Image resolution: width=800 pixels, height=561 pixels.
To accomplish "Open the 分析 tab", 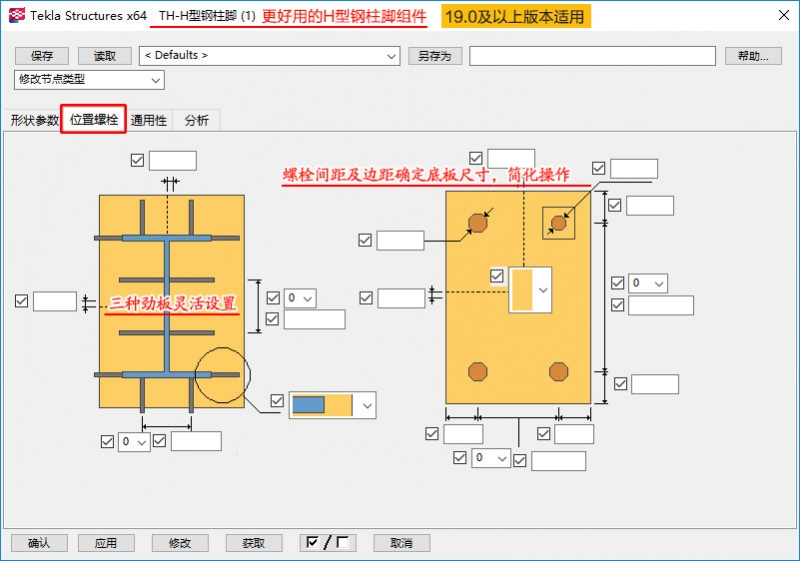I will tap(196, 120).
